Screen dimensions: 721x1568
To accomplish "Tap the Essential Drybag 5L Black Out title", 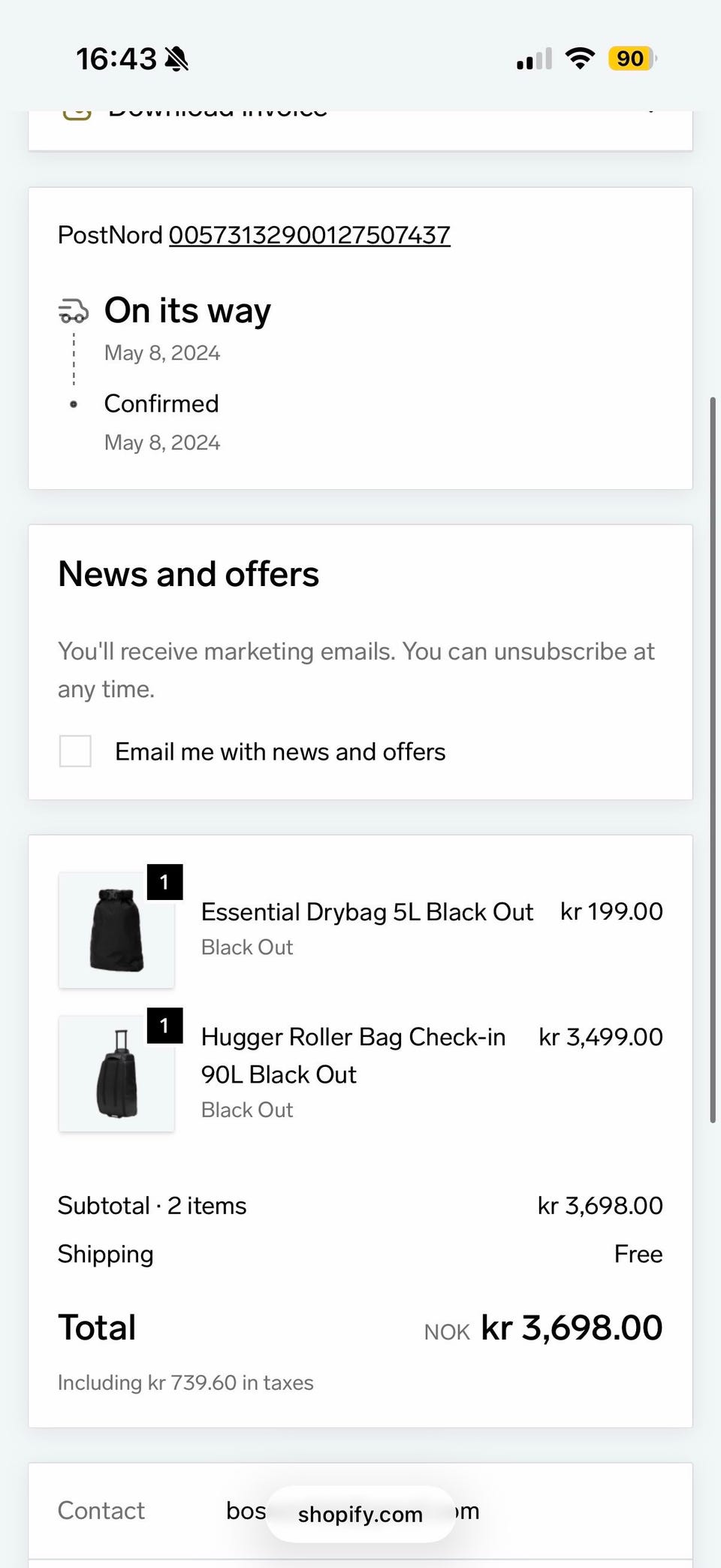I will [367, 911].
